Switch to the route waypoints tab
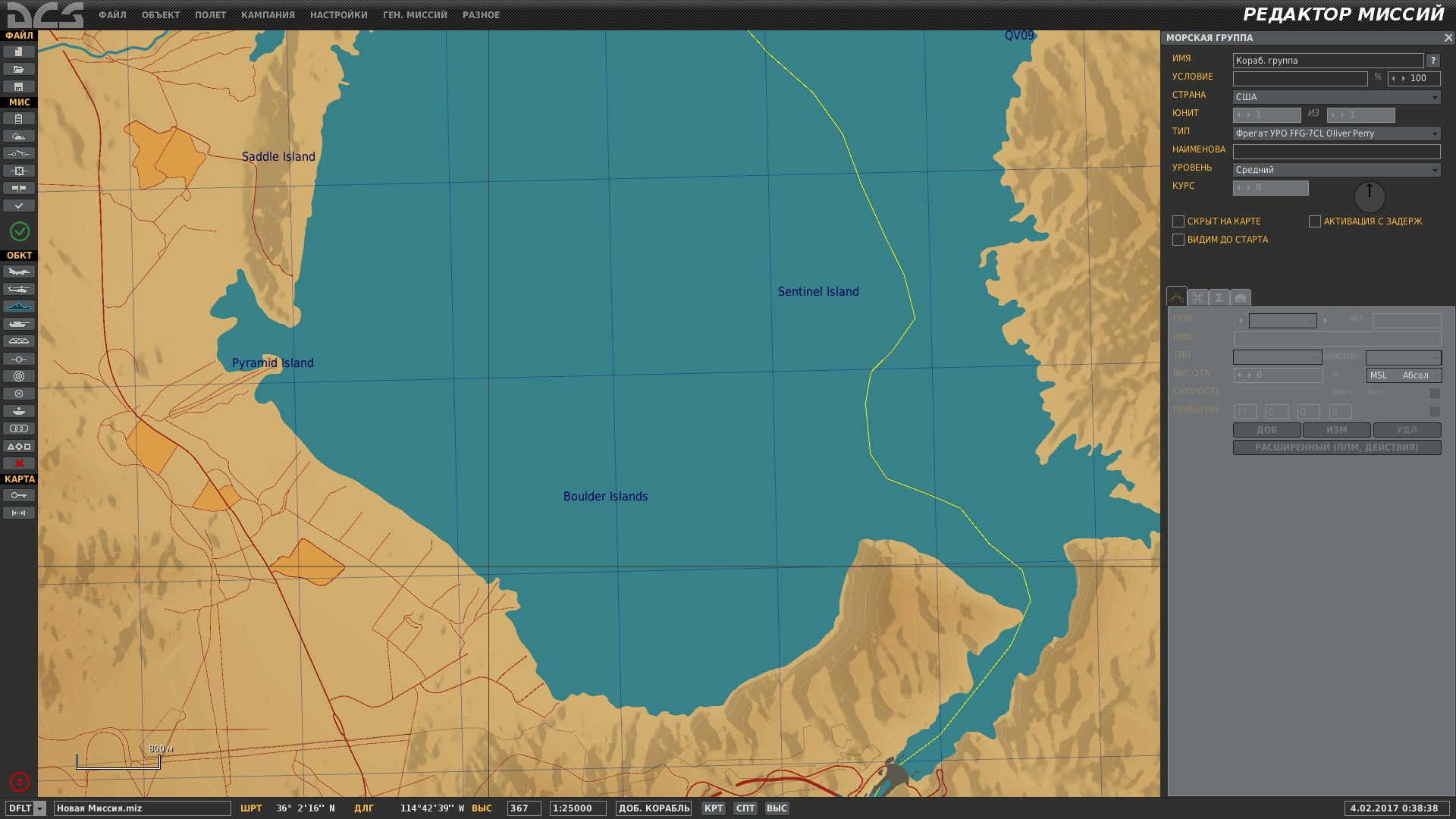Screen dimensions: 1456x819 1177,297
